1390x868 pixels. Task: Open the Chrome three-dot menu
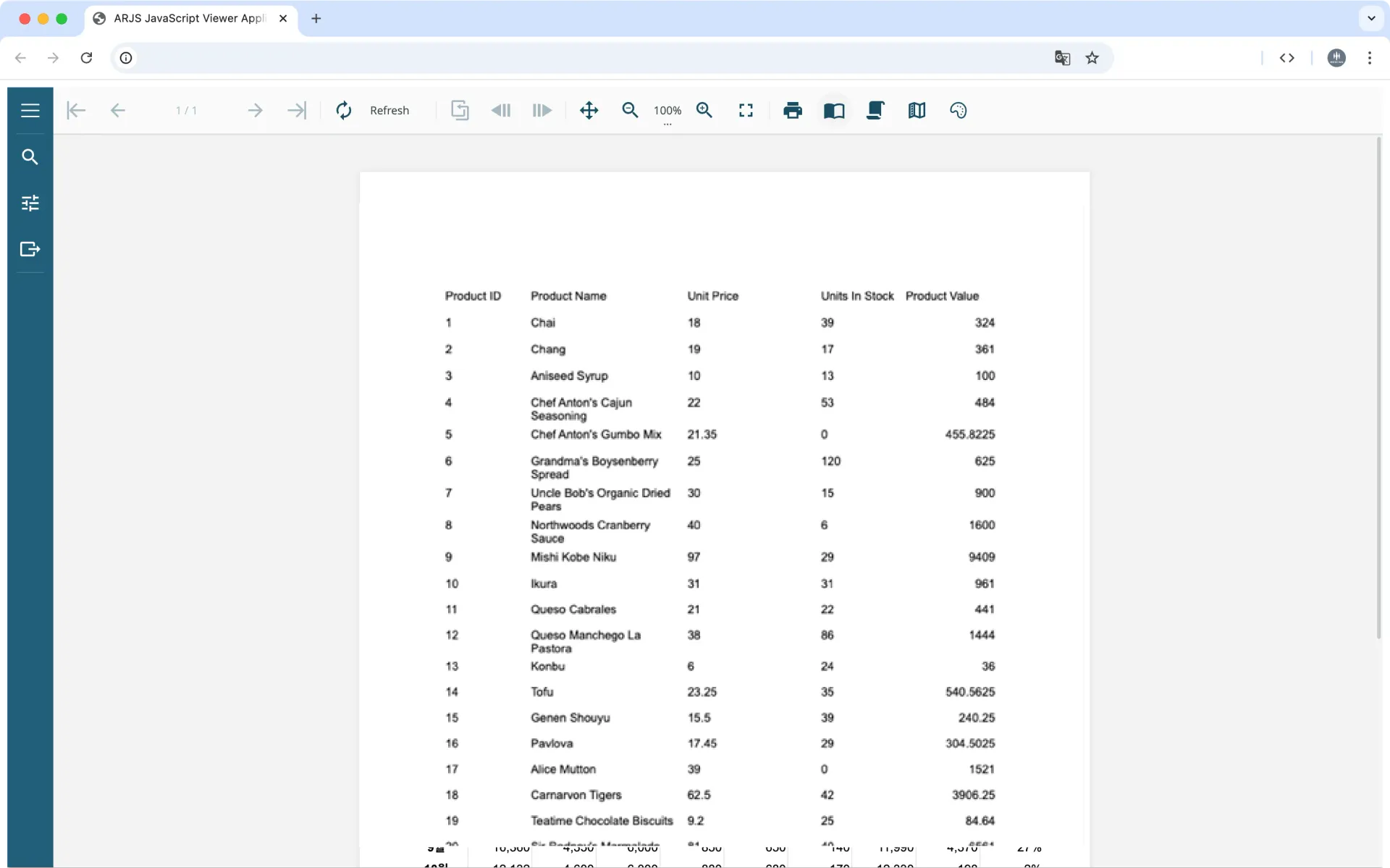pyautogui.click(x=1370, y=58)
